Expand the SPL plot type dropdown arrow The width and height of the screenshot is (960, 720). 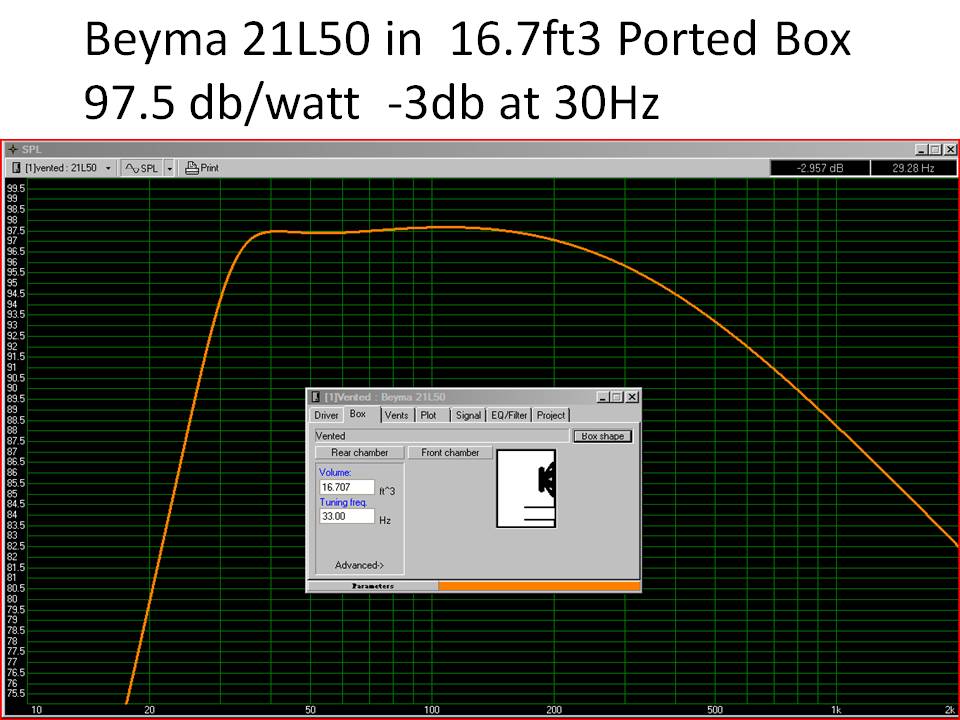pyautogui.click(x=170, y=168)
